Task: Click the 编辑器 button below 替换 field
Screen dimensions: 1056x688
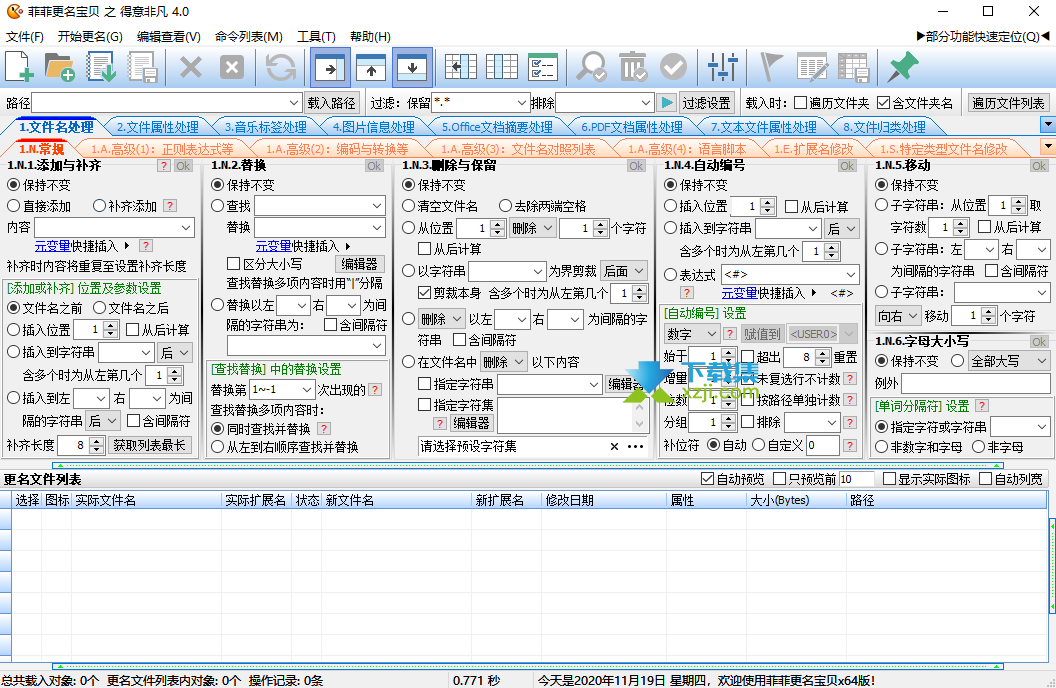Action: pos(359,264)
